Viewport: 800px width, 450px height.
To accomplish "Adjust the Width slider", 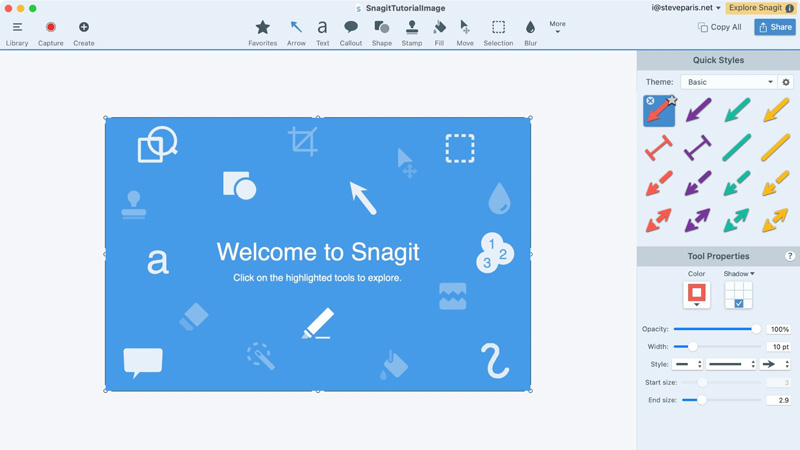I will 717,347.
